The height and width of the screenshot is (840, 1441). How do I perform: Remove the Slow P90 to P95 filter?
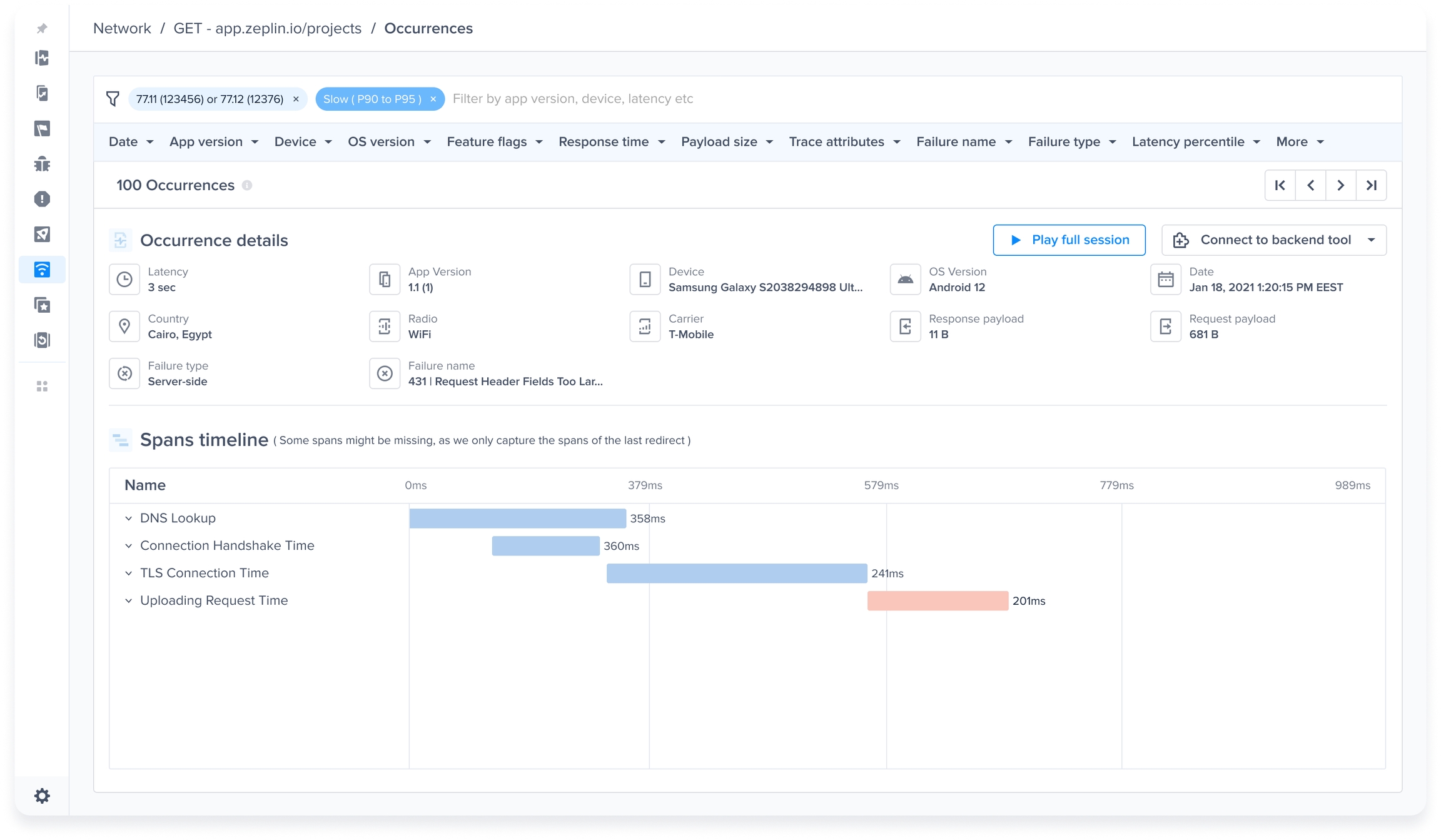coord(433,99)
